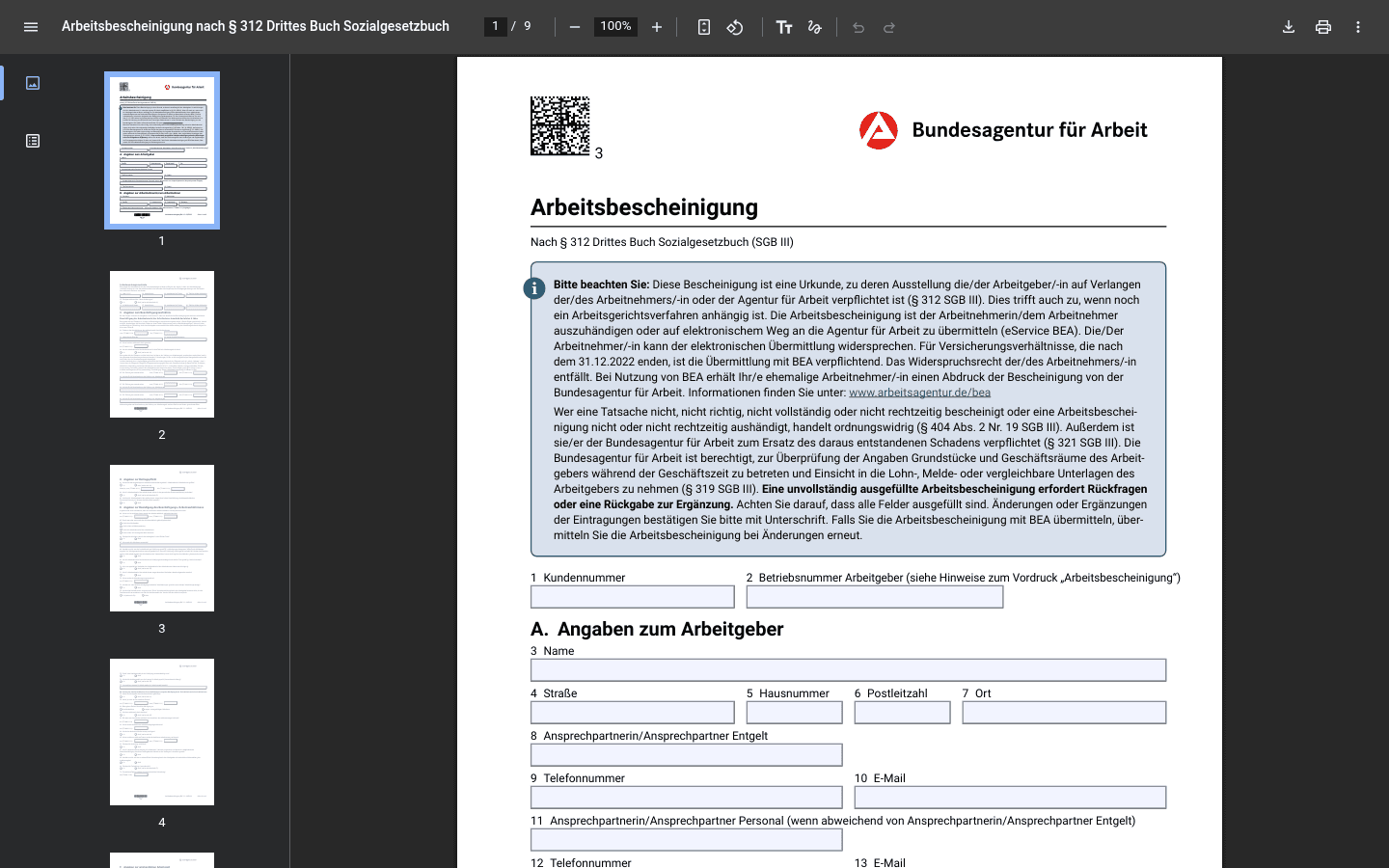Click the Kundennummer input field
The height and width of the screenshot is (868, 1389).
[x=633, y=597]
